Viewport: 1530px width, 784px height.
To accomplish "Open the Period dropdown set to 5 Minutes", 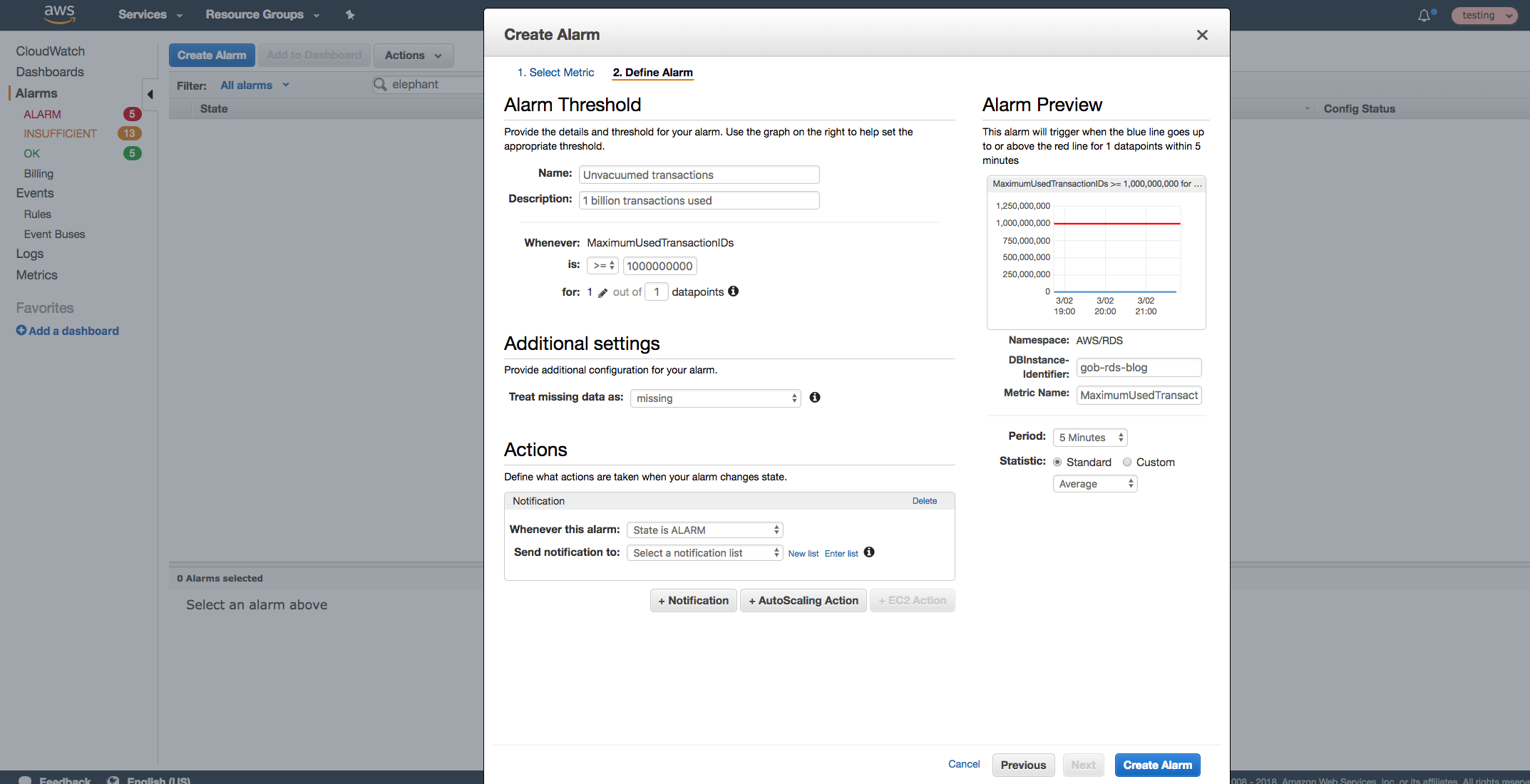I will tap(1089, 437).
